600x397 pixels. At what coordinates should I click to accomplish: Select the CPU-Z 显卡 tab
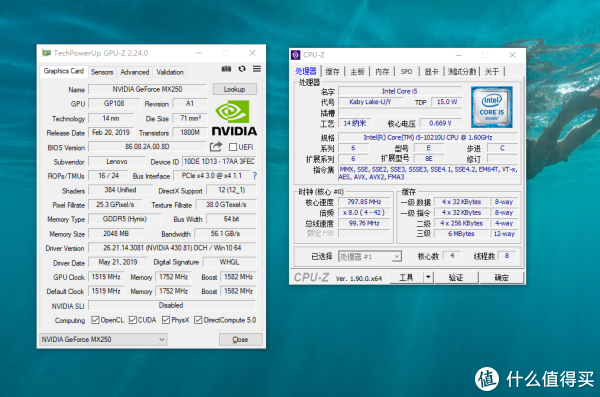(x=431, y=72)
